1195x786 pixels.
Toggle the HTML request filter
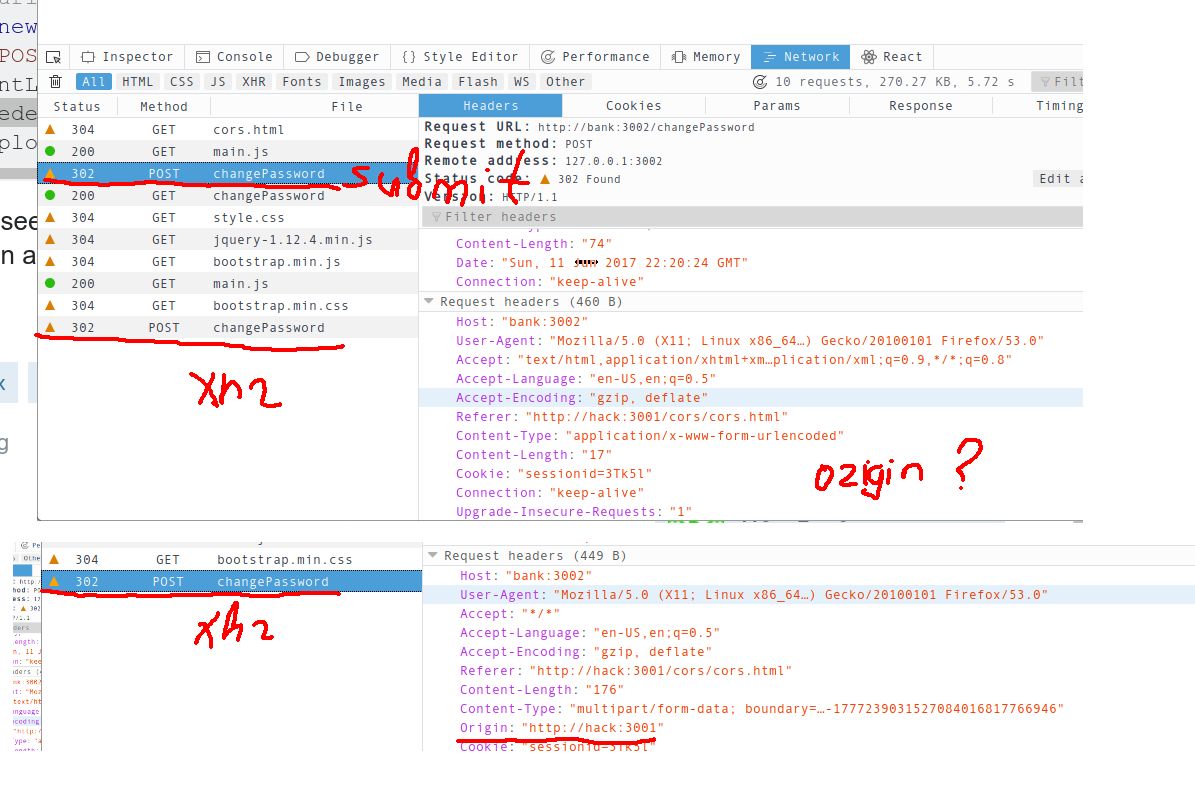[x=138, y=82]
